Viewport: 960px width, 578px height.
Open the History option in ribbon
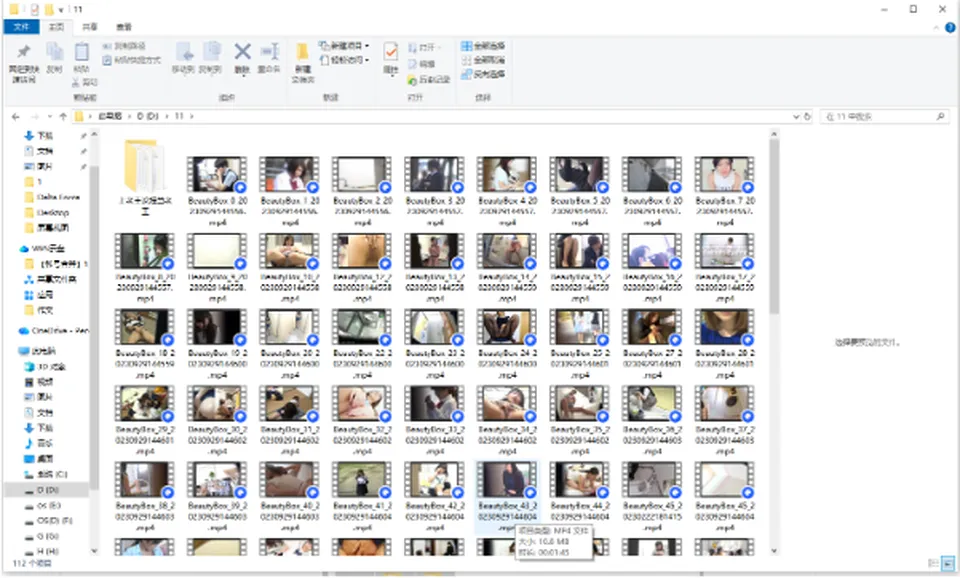tap(429, 80)
